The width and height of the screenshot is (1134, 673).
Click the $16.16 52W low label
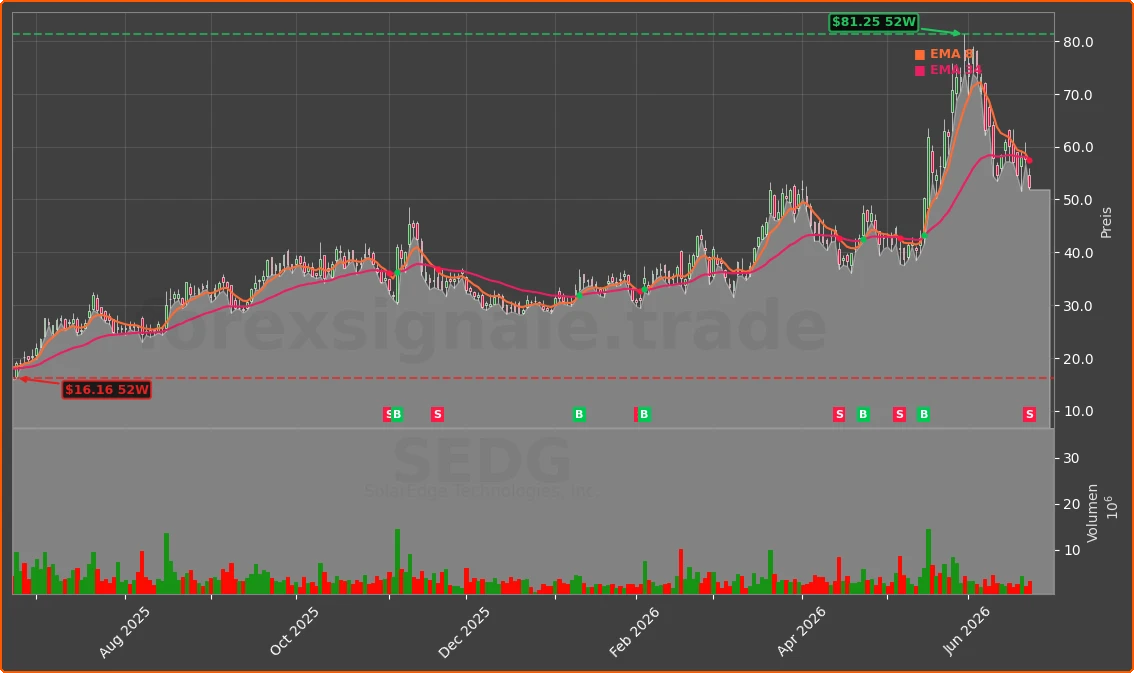point(106,390)
